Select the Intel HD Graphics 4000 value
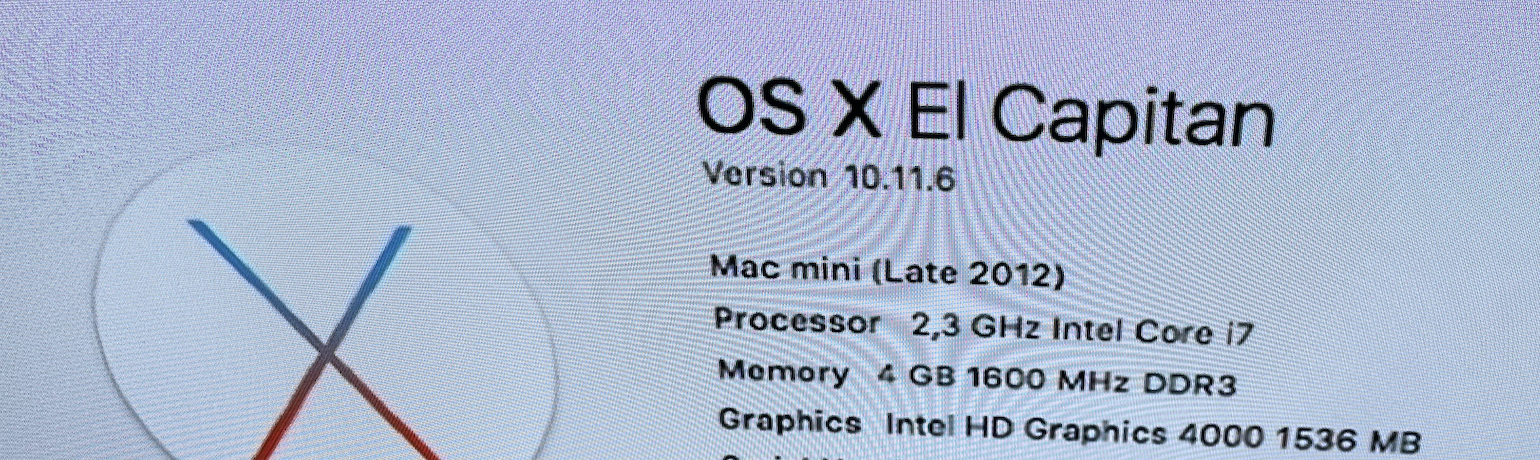This screenshot has height=460, width=1540. 1068,430
